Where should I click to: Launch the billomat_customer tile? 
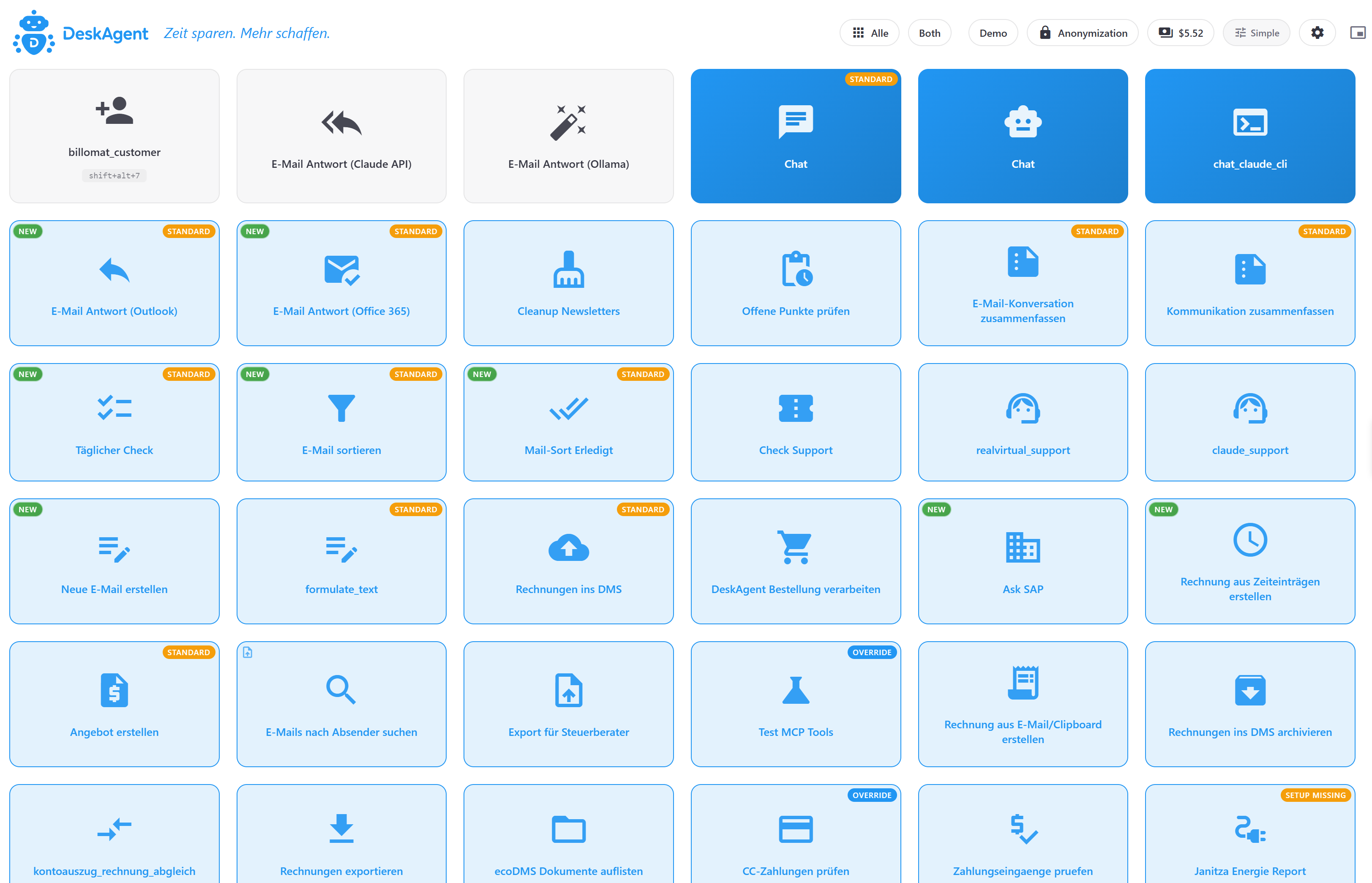(x=114, y=136)
